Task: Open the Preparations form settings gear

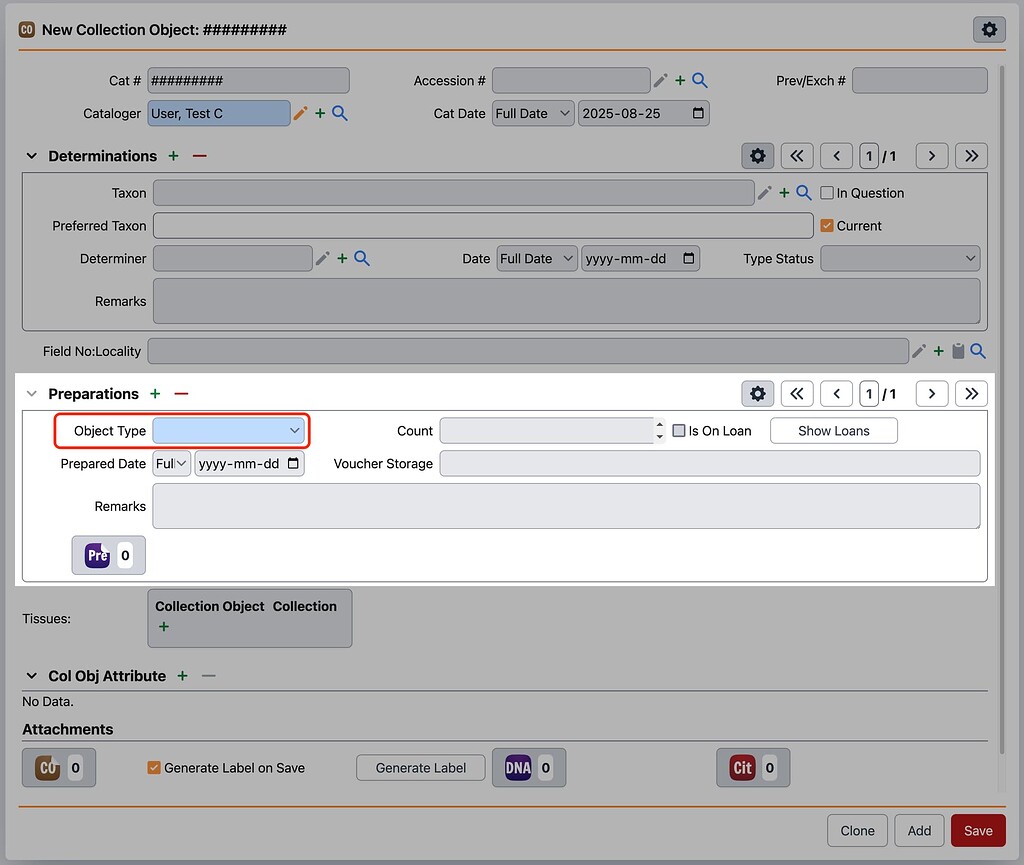Action: (757, 393)
